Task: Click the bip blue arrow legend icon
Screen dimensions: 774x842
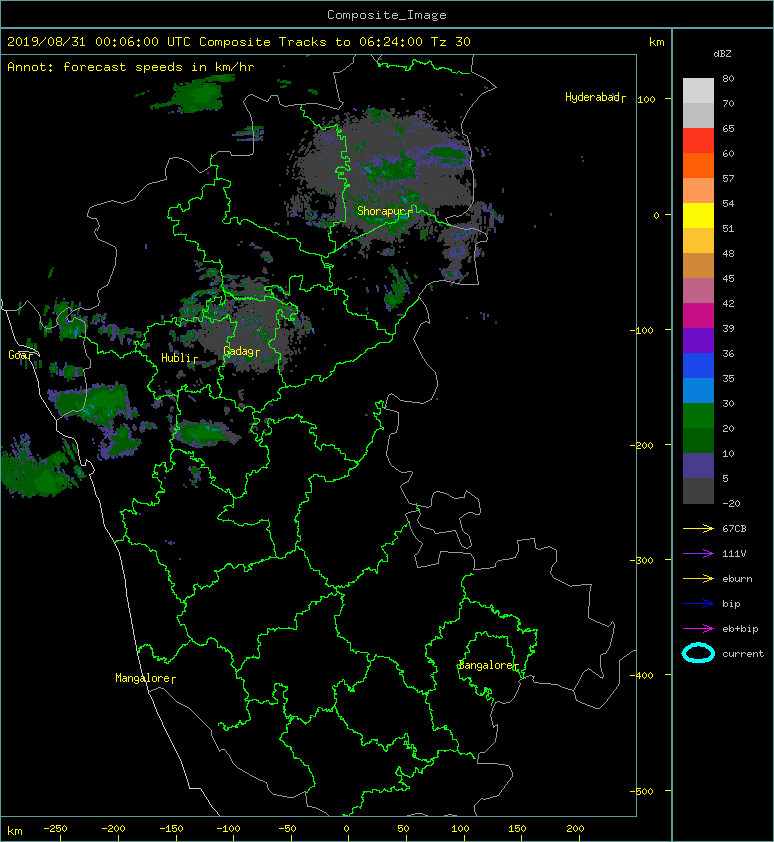Action: click(698, 604)
